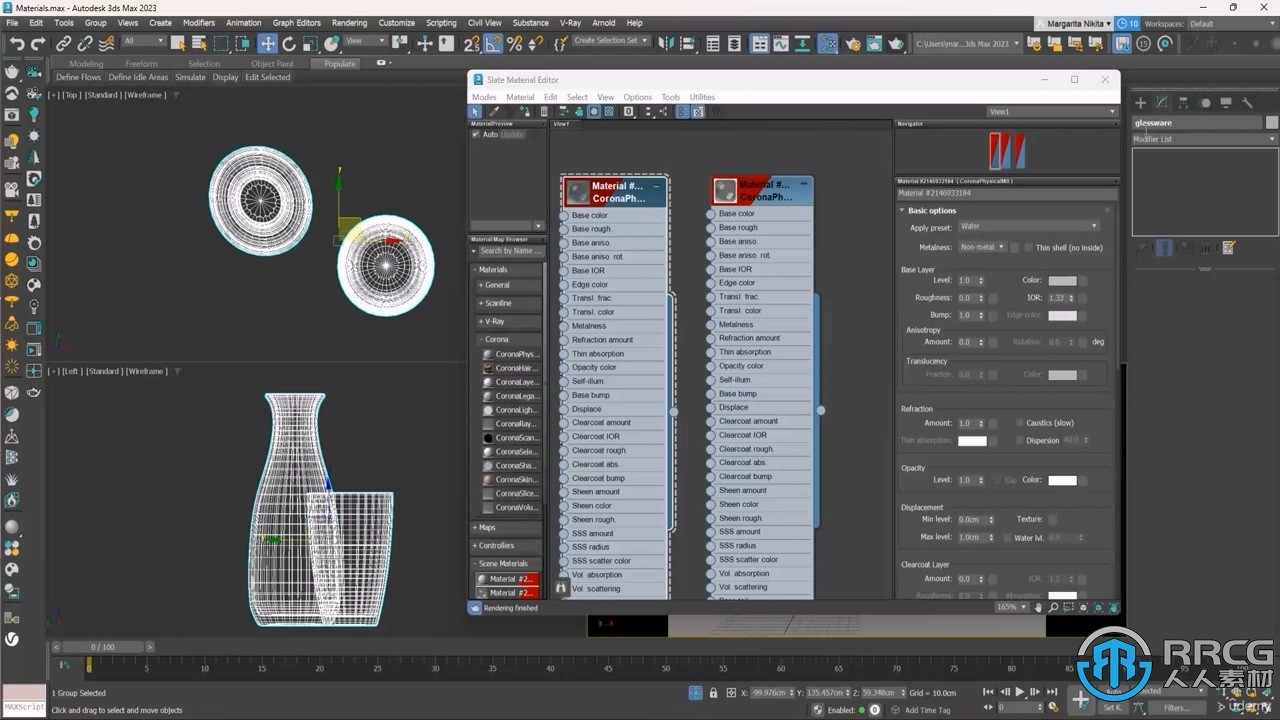Click the Search by Name field
The width and height of the screenshot is (1280, 720).
click(508, 251)
